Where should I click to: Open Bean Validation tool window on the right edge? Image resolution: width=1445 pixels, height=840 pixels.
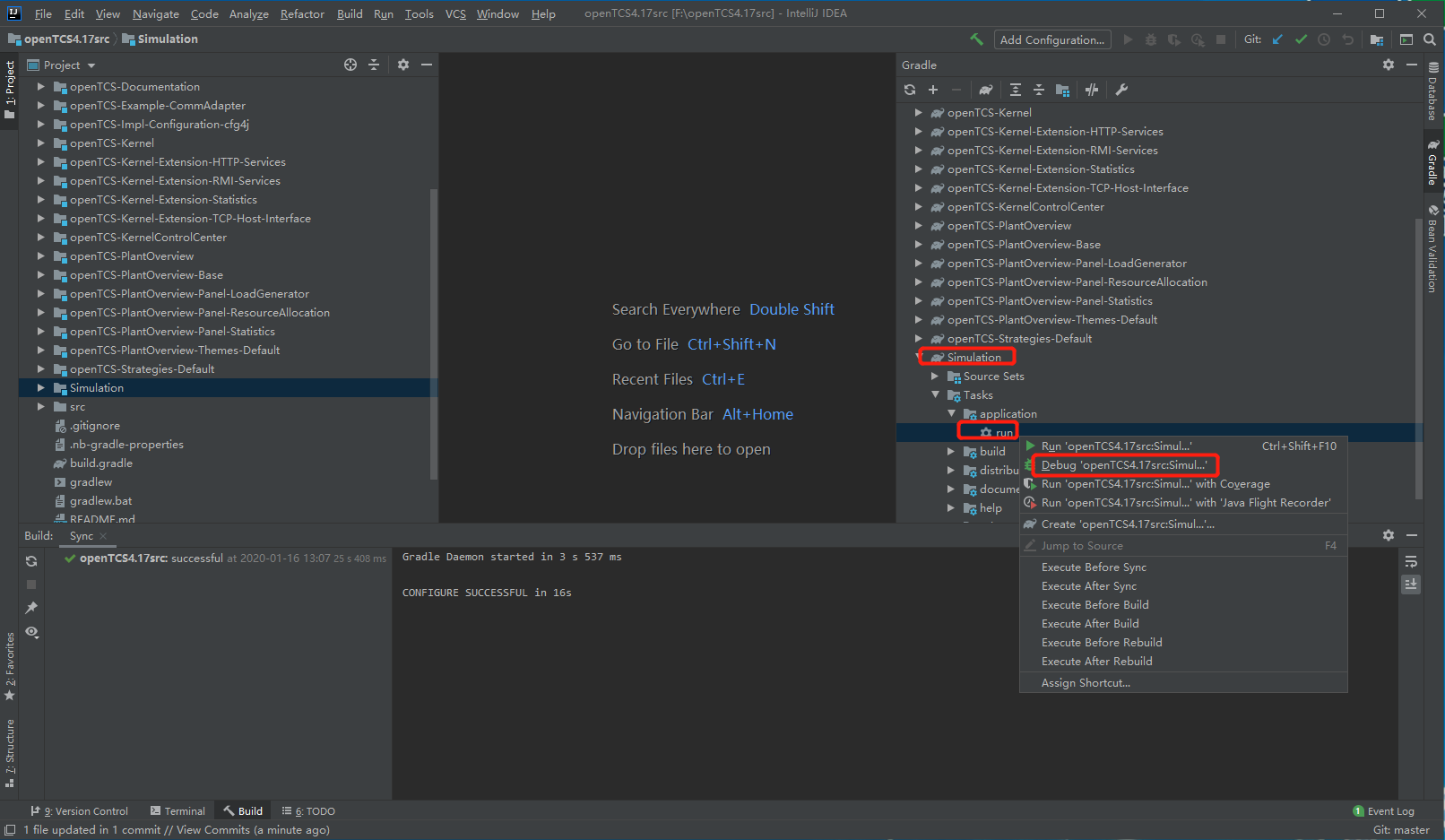pos(1432,249)
